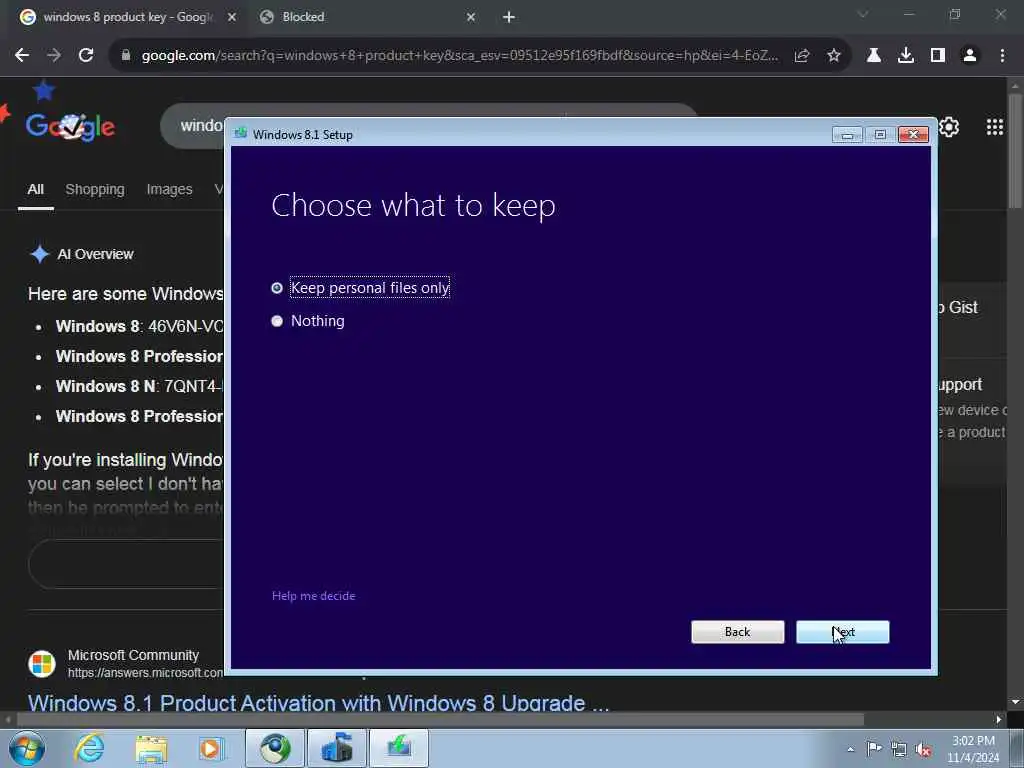The width and height of the screenshot is (1024, 768).
Task: Navigate forward in Chrome
Action: point(54,56)
